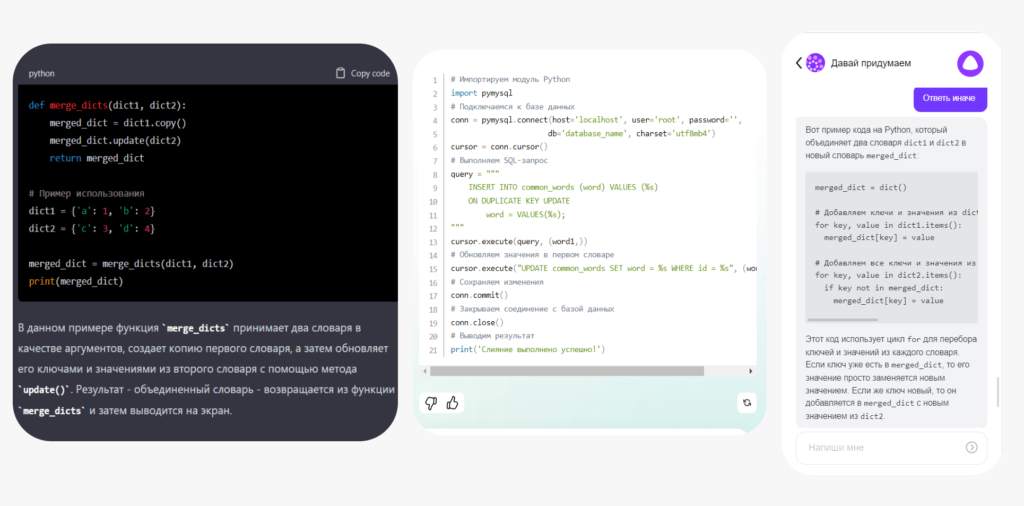
Task: Go back using the left chevron arrow
Action: [x=799, y=63]
